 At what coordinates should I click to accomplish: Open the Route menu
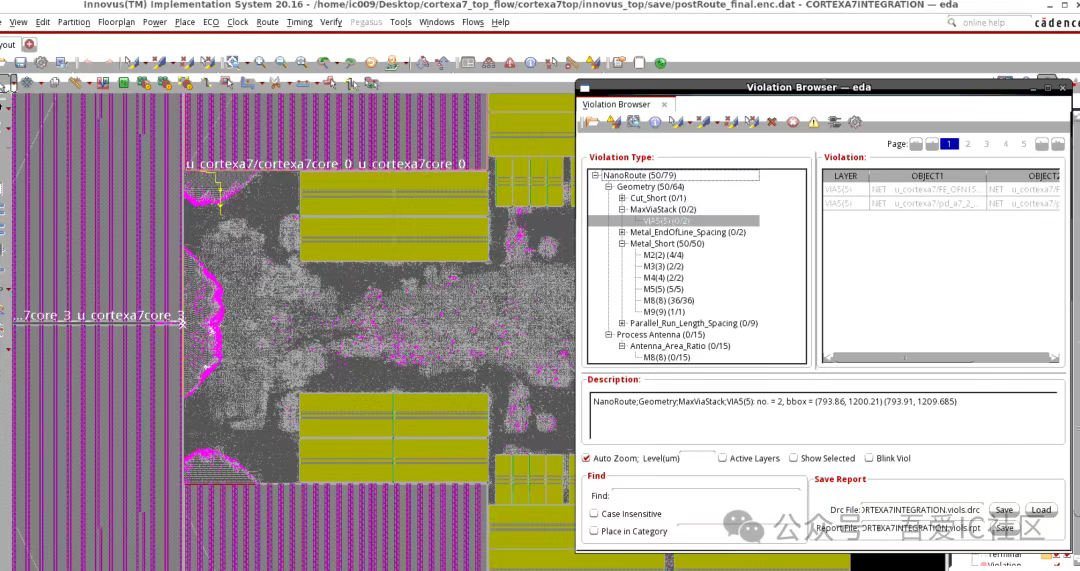[x=267, y=22]
